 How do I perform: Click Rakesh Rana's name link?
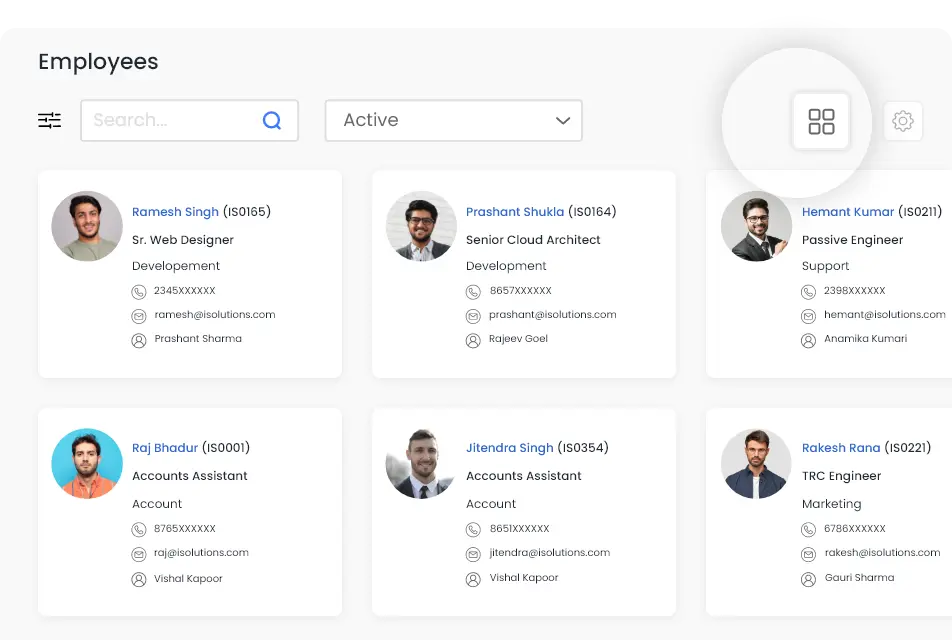tap(841, 448)
